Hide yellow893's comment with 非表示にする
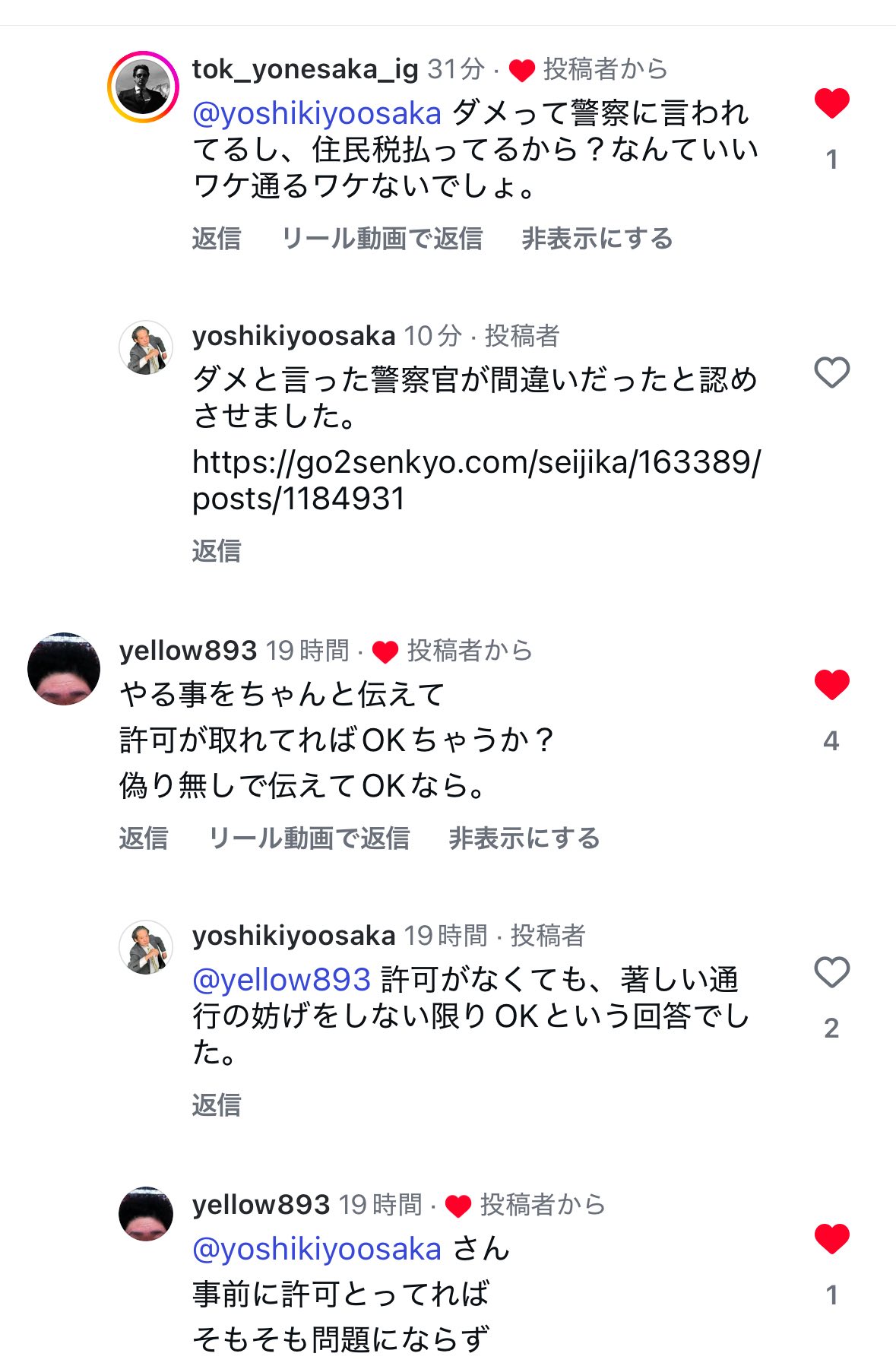This screenshot has height=1366, width=896. click(x=524, y=838)
